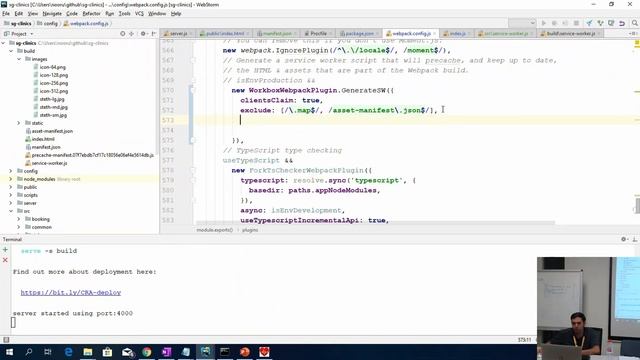Open Terminal panel settings gear
The image size is (640, 360).
click(x=624, y=239)
